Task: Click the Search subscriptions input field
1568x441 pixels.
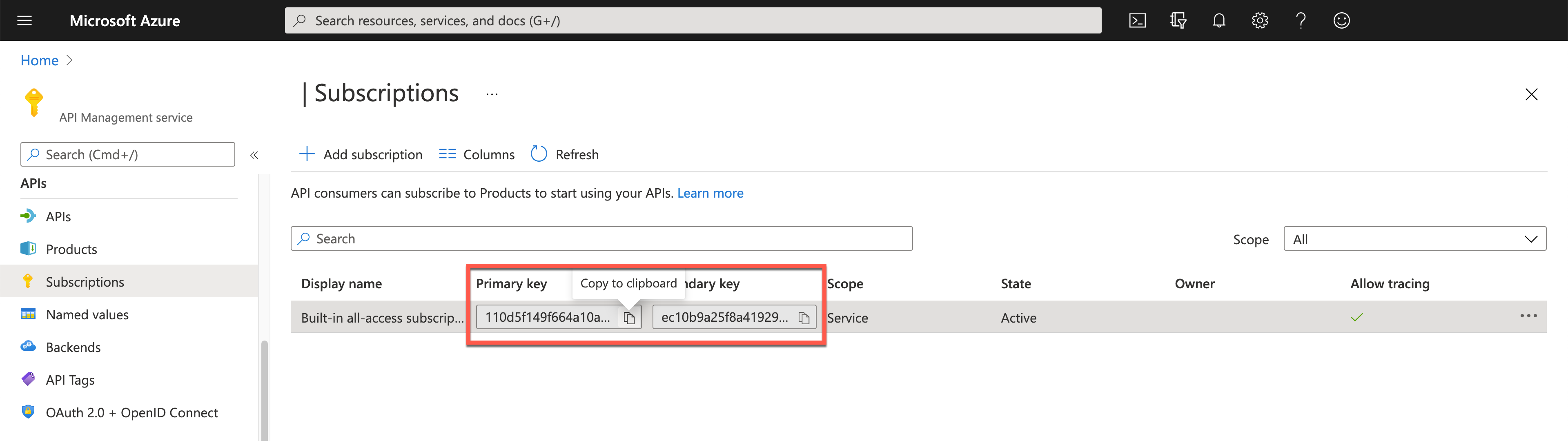Action: tap(602, 238)
